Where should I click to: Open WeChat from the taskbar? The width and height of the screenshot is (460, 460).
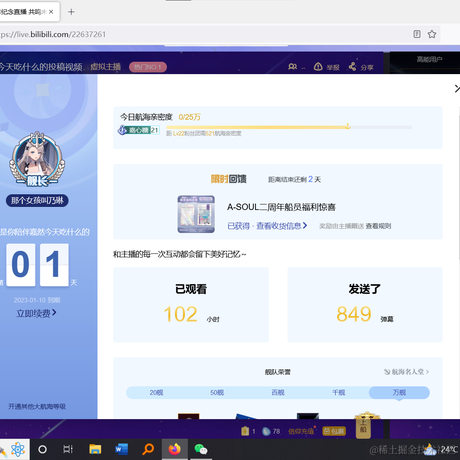(201, 449)
